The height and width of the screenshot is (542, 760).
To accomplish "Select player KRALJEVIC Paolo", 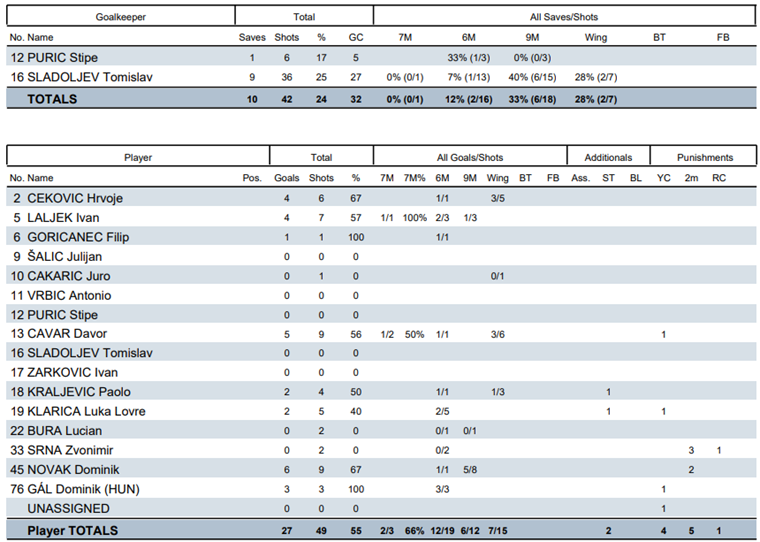I will click(79, 392).
